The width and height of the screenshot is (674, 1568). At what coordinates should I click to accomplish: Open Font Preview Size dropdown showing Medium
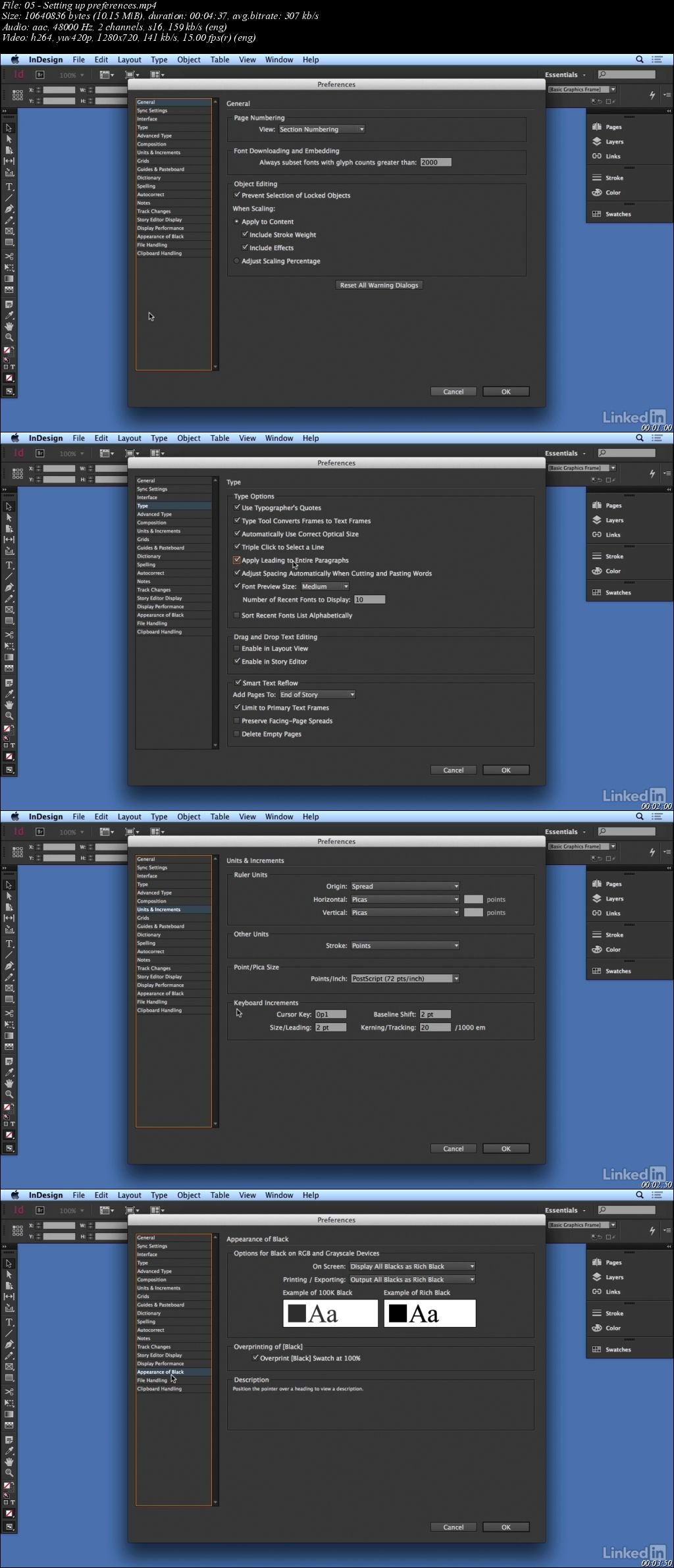(325, 587)
